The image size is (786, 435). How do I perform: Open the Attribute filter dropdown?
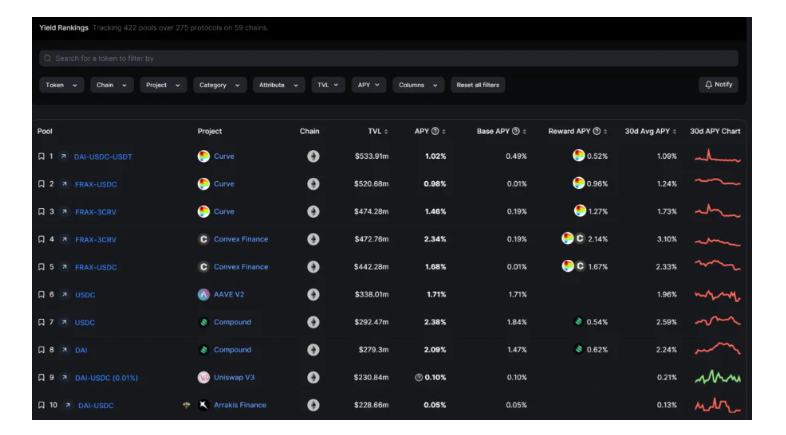click(x=278, y=85)
